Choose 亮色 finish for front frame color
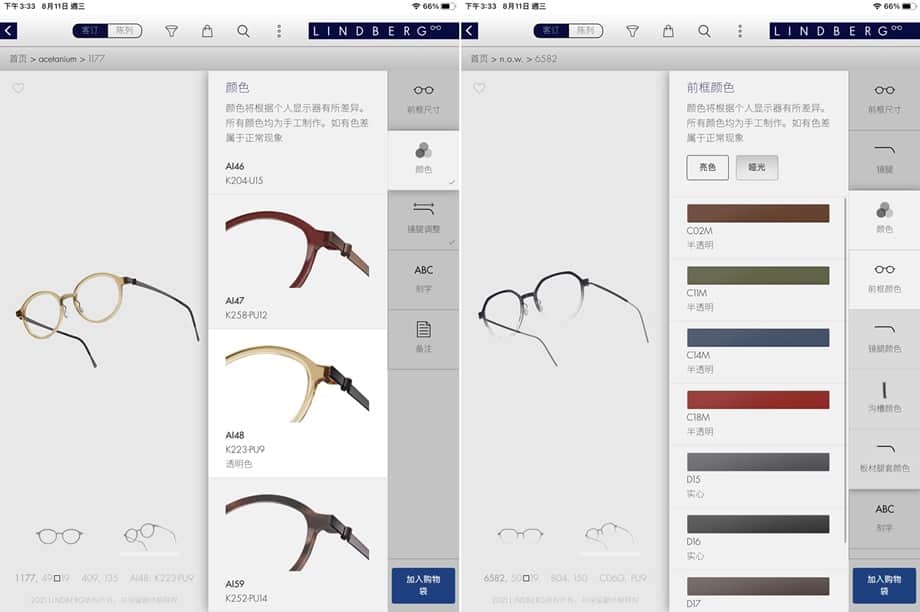This screenshot has height=612, width=920. (708, 167)
